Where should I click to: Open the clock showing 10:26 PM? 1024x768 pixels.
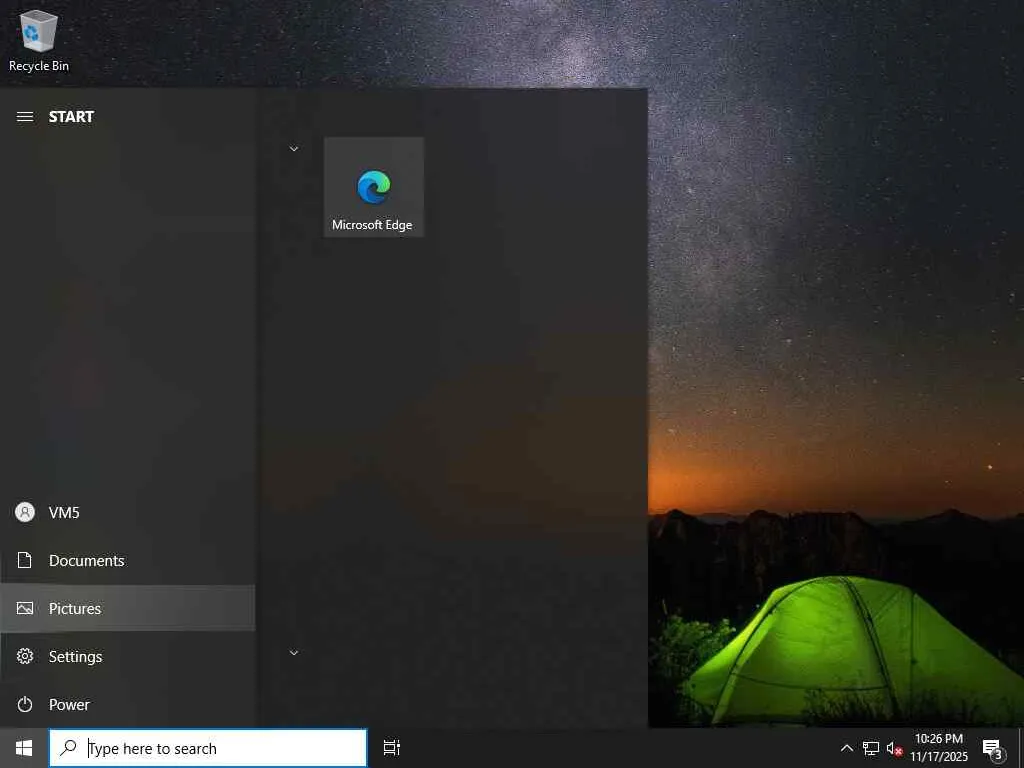(939, 748)
